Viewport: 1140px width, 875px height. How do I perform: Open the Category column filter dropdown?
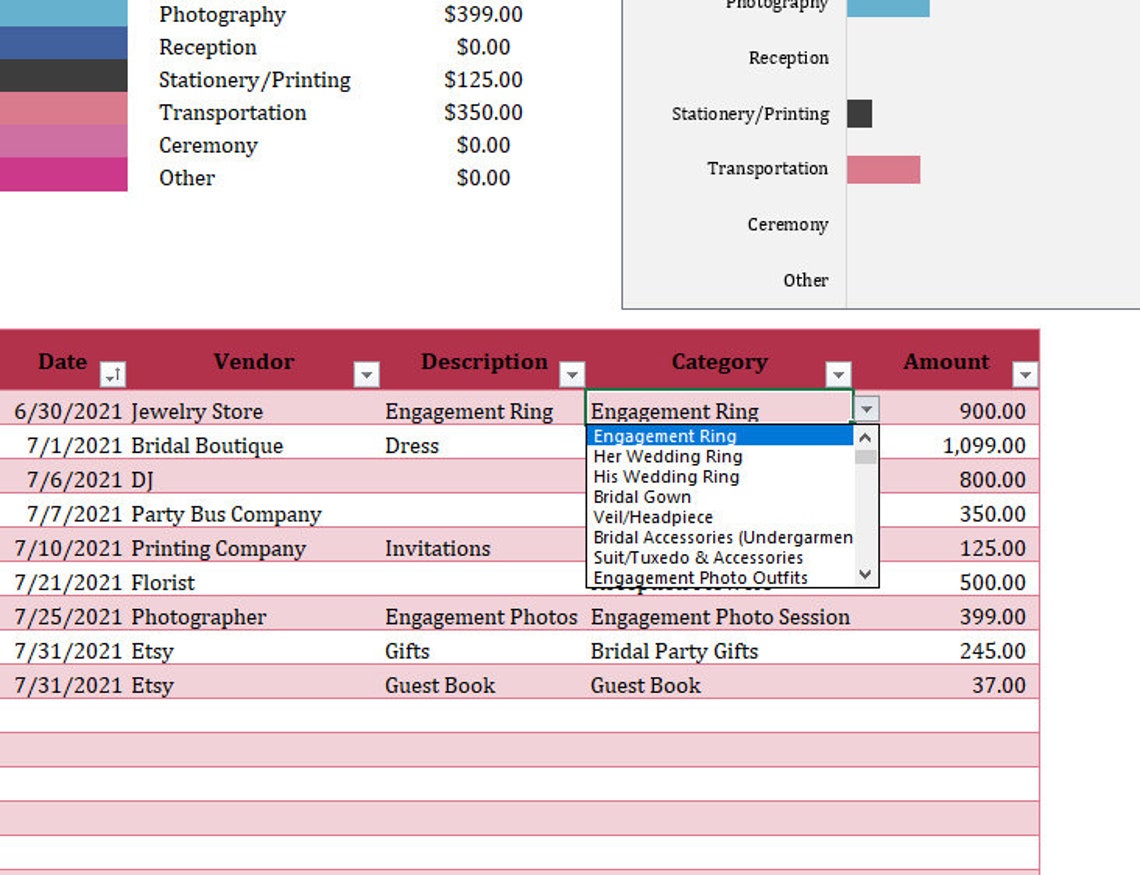(839, 373)
